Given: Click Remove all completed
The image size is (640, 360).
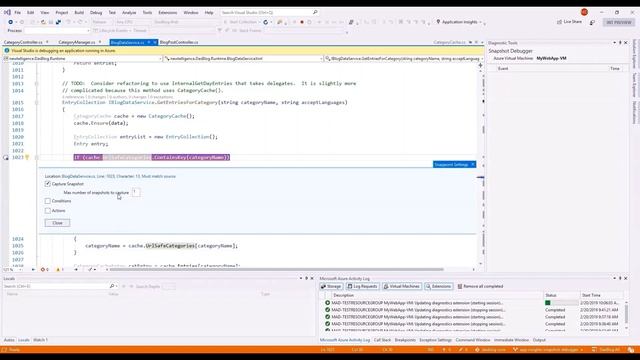Looking at the screenshot, I should pos(480,287).
